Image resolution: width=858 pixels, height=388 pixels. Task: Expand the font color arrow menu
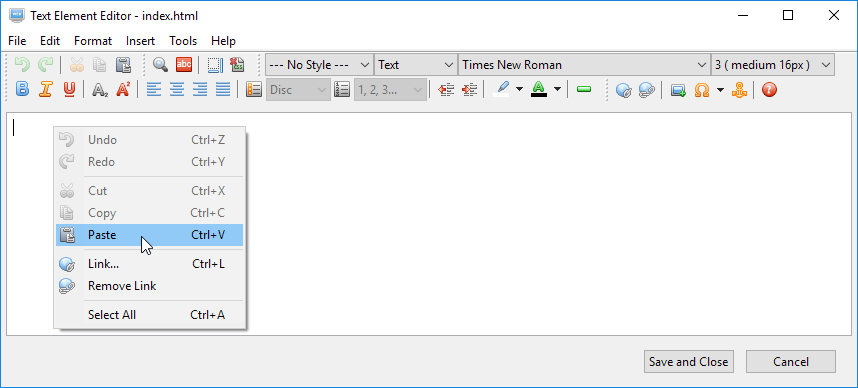pos(557,89)
